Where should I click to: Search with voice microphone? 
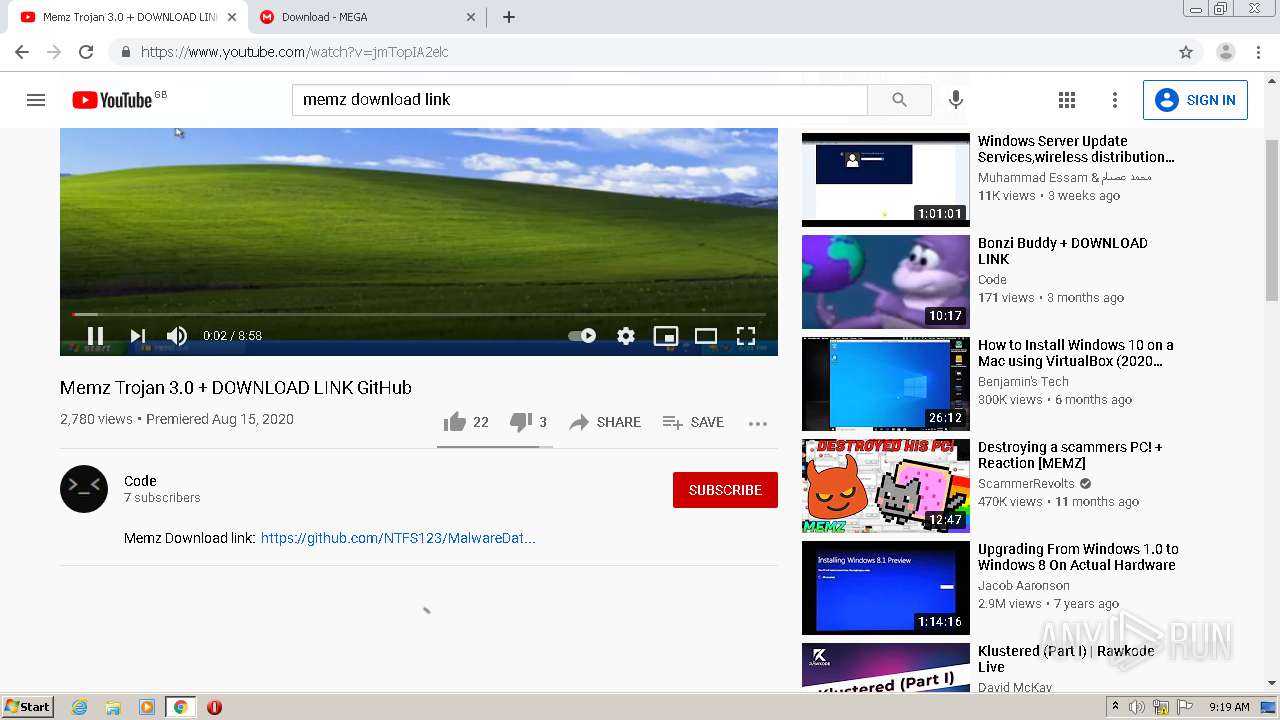click(956, 100)
